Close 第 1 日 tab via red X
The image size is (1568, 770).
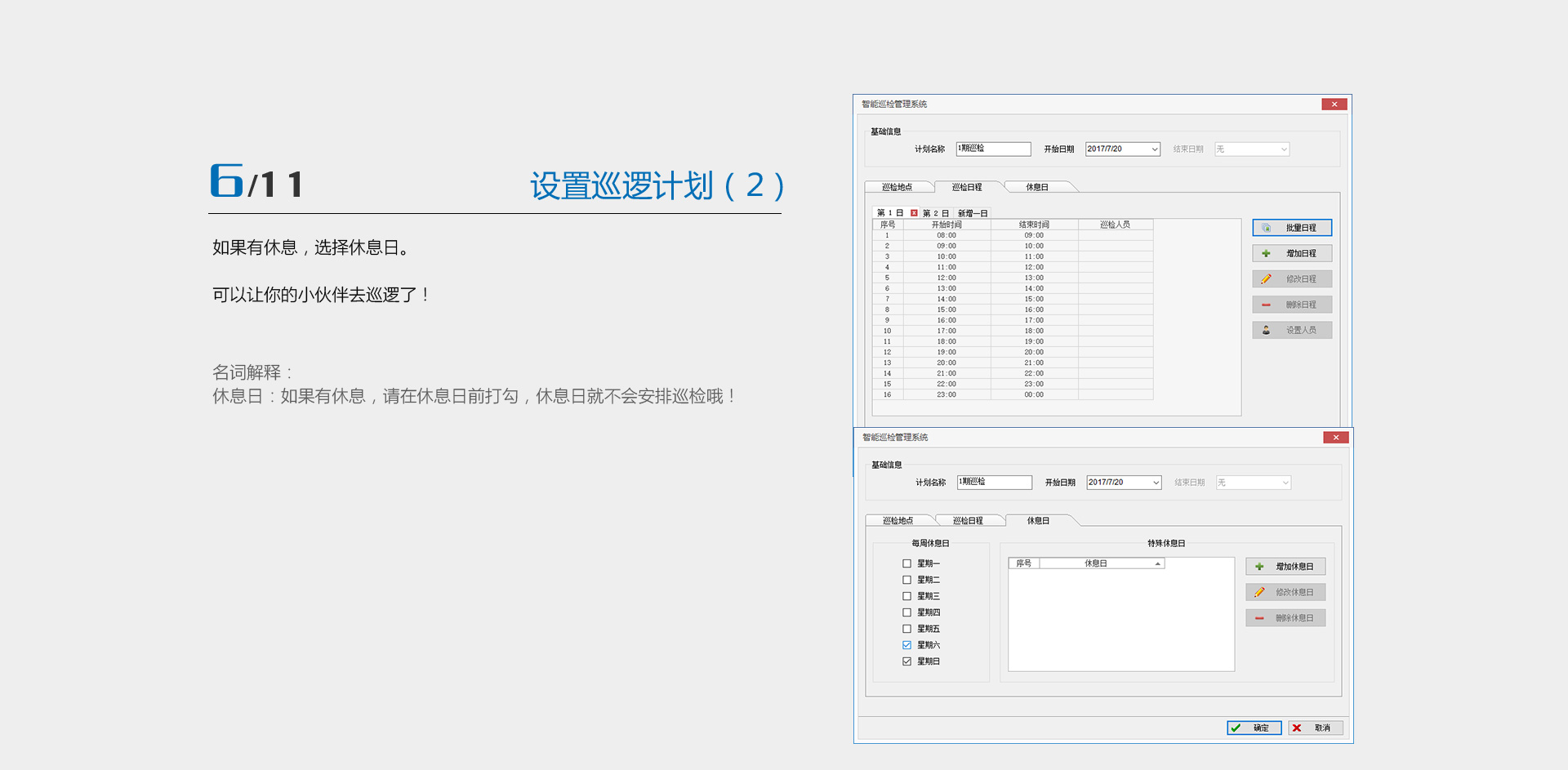(x=914, y=213)
